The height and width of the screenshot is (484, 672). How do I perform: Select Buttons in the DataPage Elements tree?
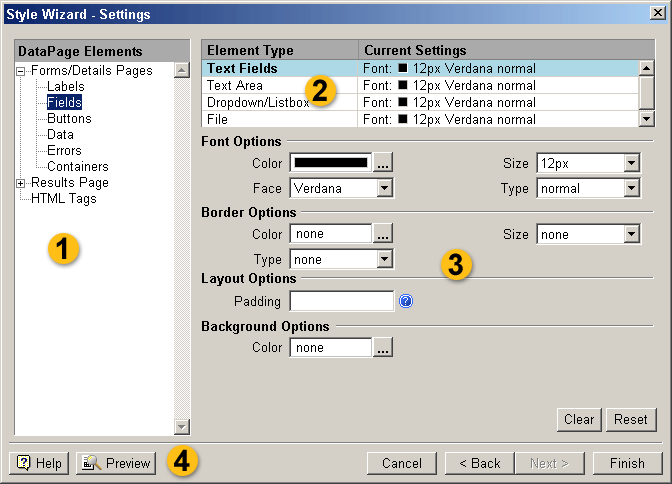click(x=69, y=118)
